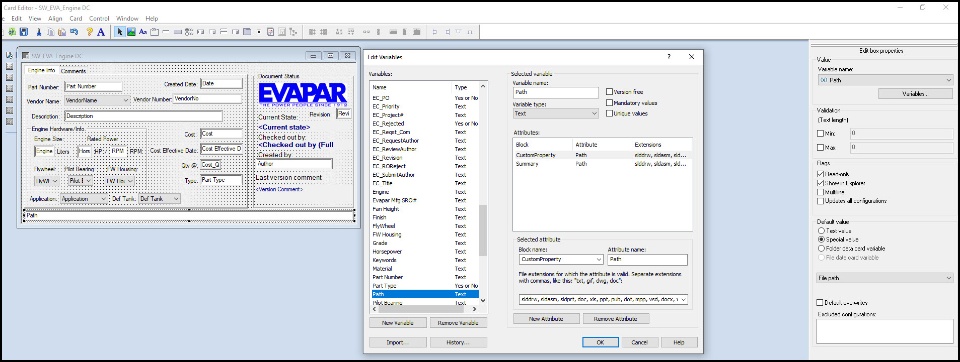
Task: Click Variables button in properties panel
Action: click(915, 94)
